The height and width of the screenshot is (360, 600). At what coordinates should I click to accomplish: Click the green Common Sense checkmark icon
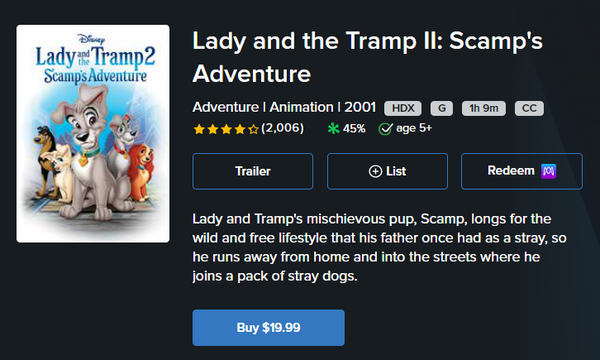pos(385,129)
